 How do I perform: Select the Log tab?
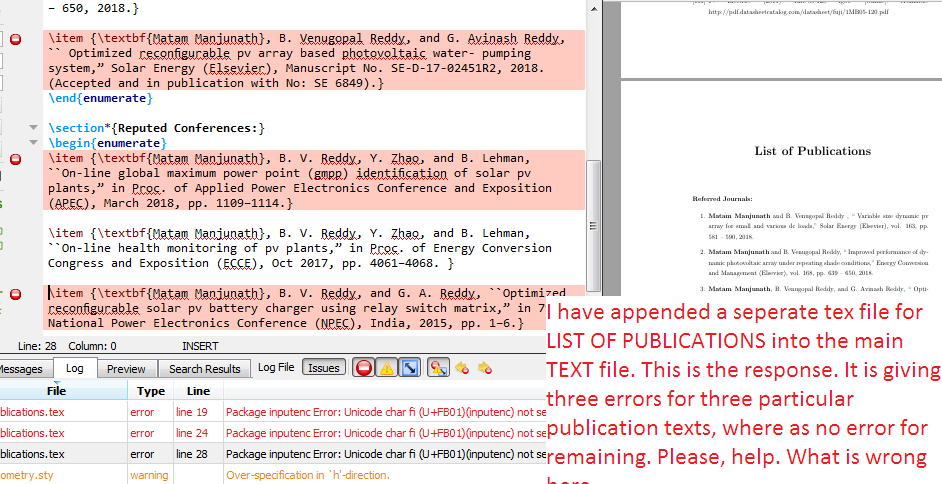74,368
